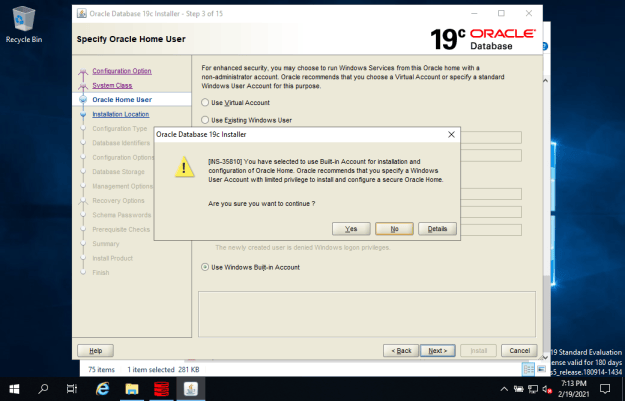Select the Use Existing Windows User option

[247, 120]
